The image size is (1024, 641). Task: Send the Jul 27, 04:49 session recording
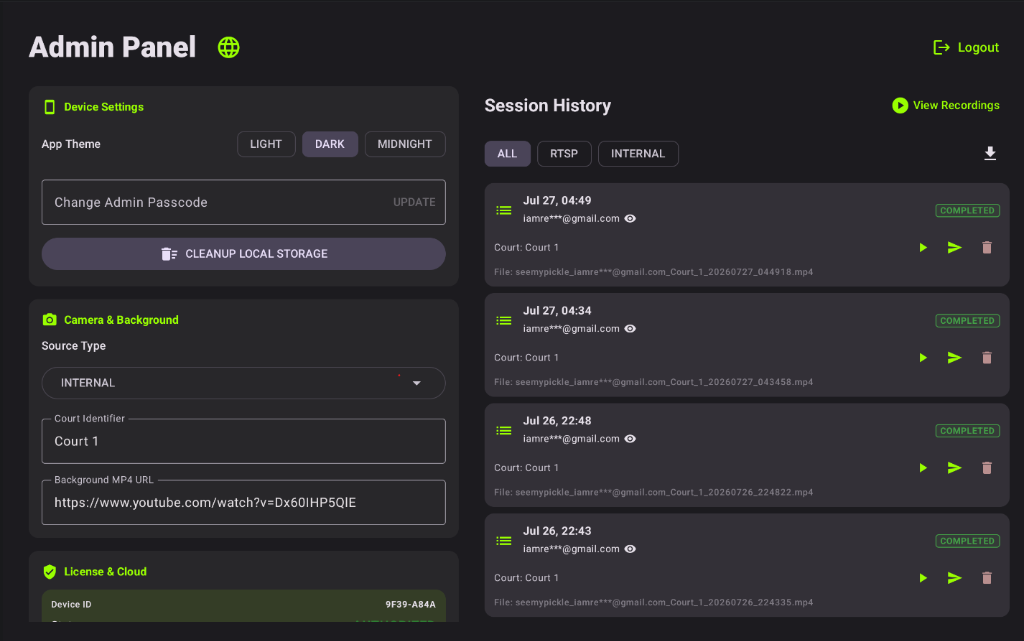click(x=955, y=247)
